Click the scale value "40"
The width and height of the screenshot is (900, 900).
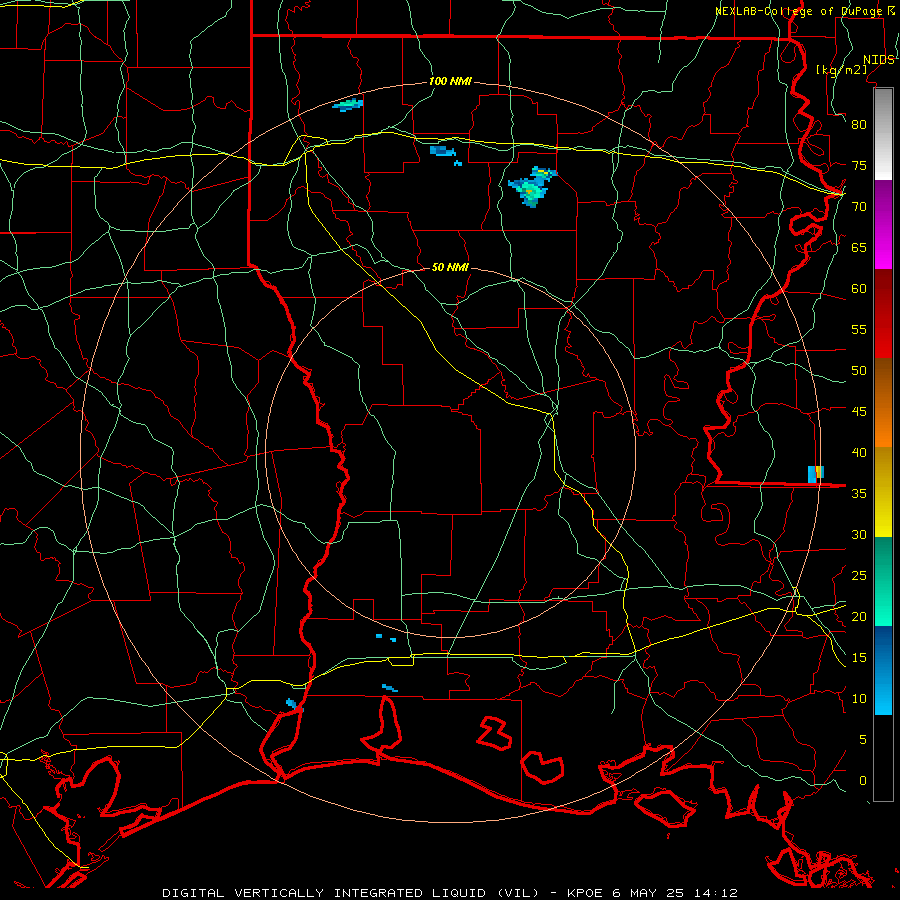click(859, 452)
